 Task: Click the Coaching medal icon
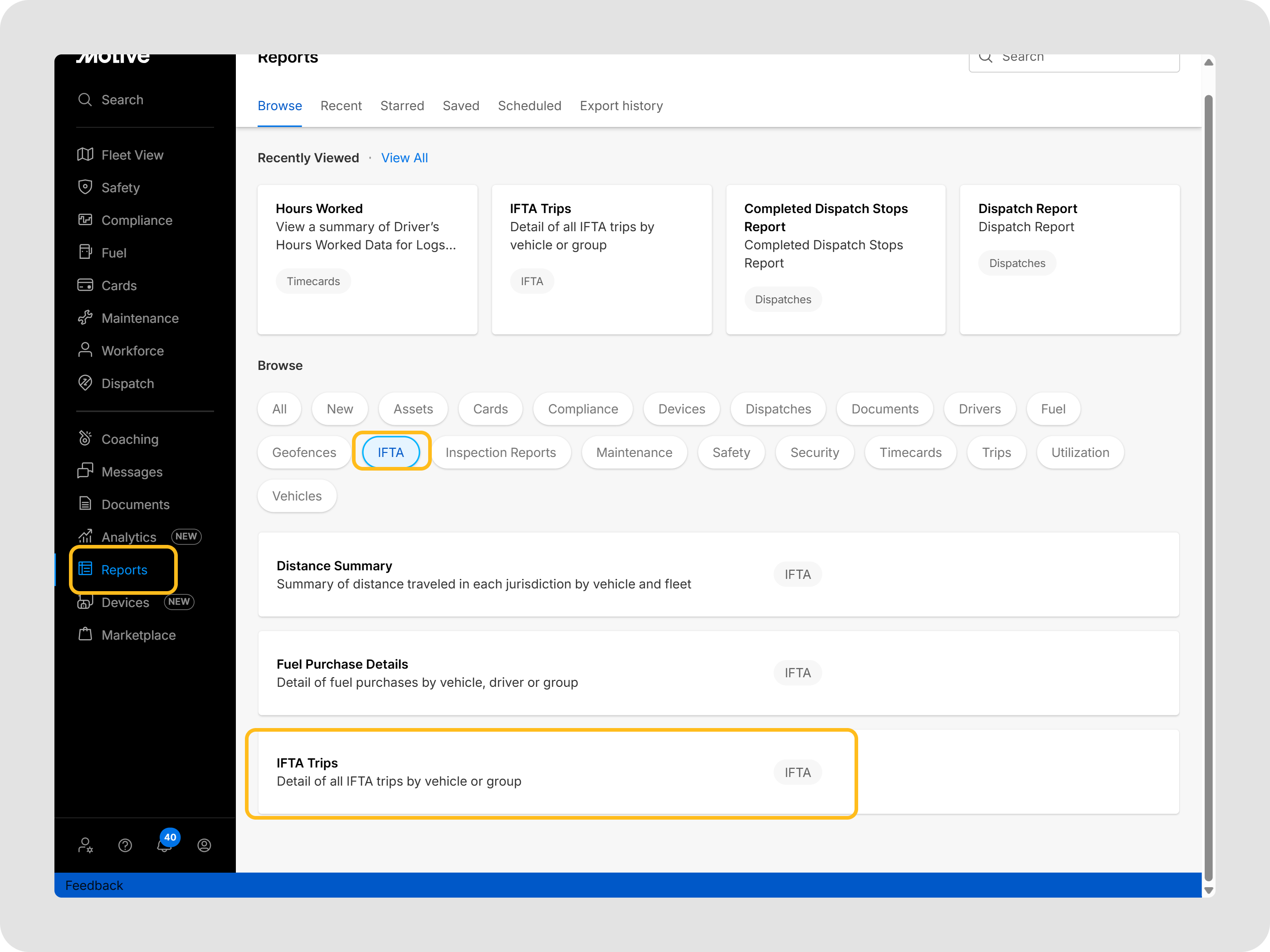pyautogui.click(x=85, y=439)
